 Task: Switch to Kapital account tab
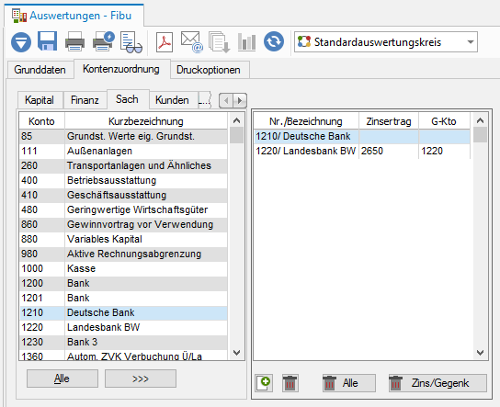pyautogui.click(x=39, y=100)
